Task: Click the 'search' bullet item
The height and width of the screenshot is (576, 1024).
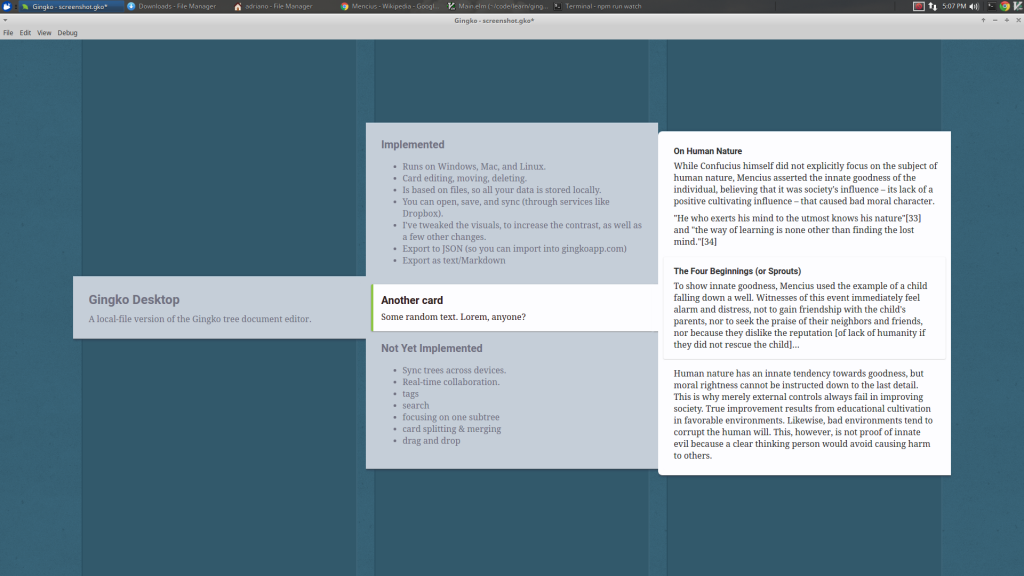Action: (x=415, y=406)
